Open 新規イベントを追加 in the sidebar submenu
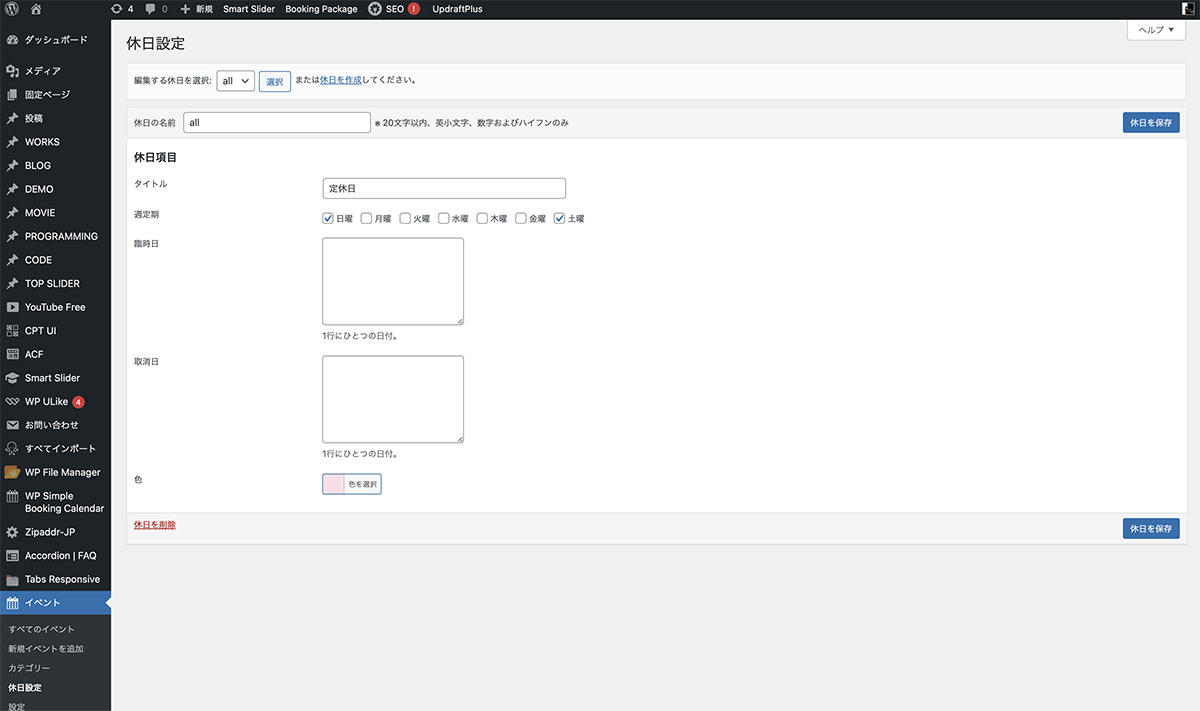This screenshot has height=711, width=1200. (x=46, y=649)
